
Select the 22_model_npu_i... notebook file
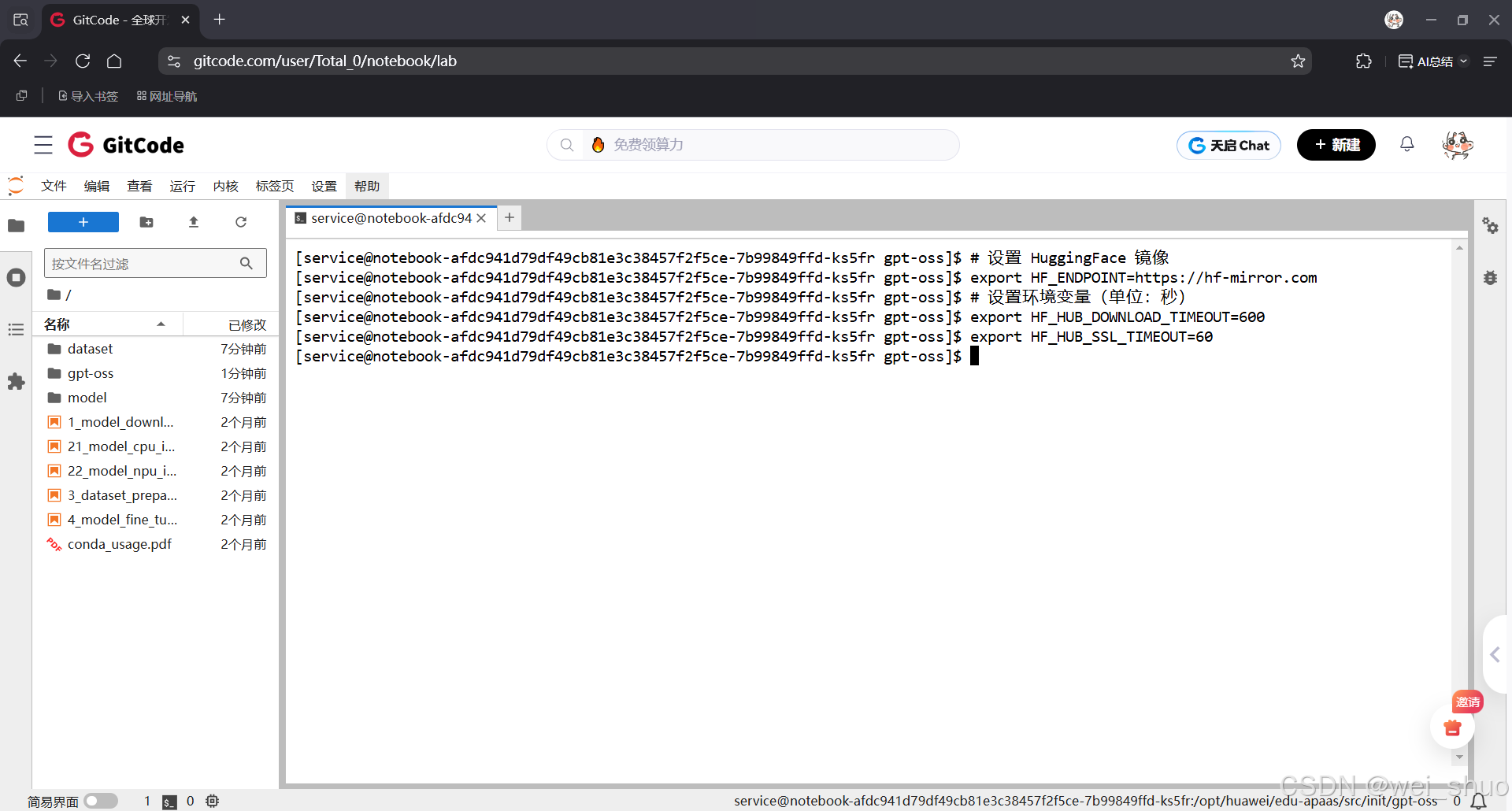(x=156, y=471)
